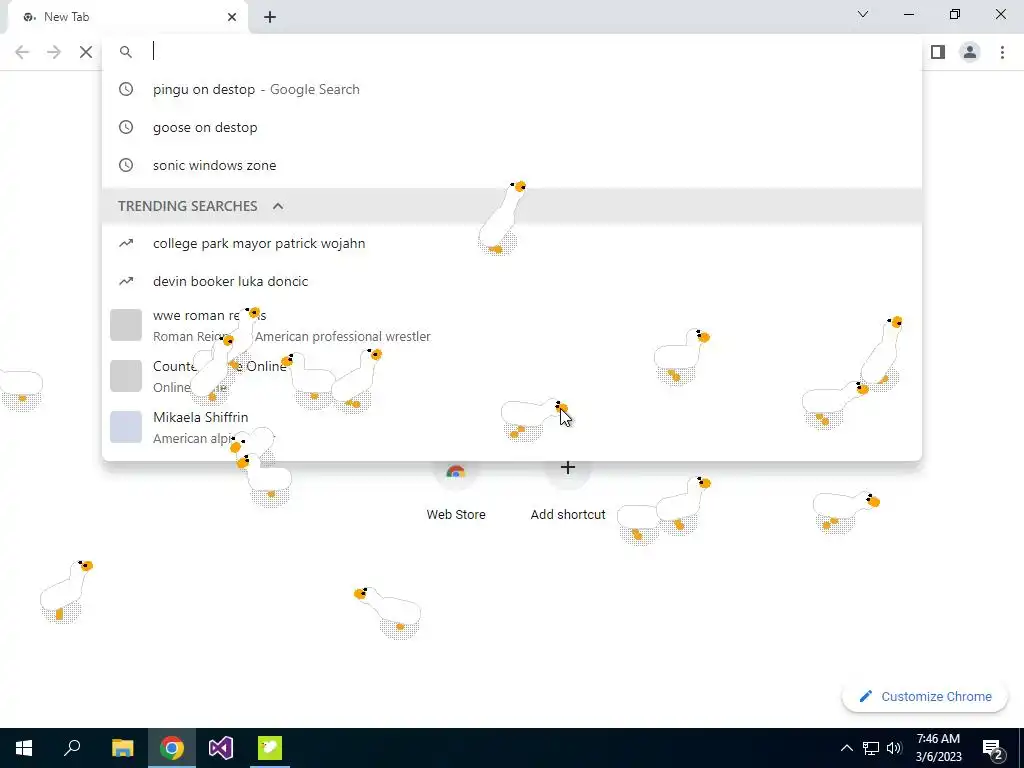
Task: Click the Mikaela Shiffrin thumbnail
Action: (x=126, y=427)
